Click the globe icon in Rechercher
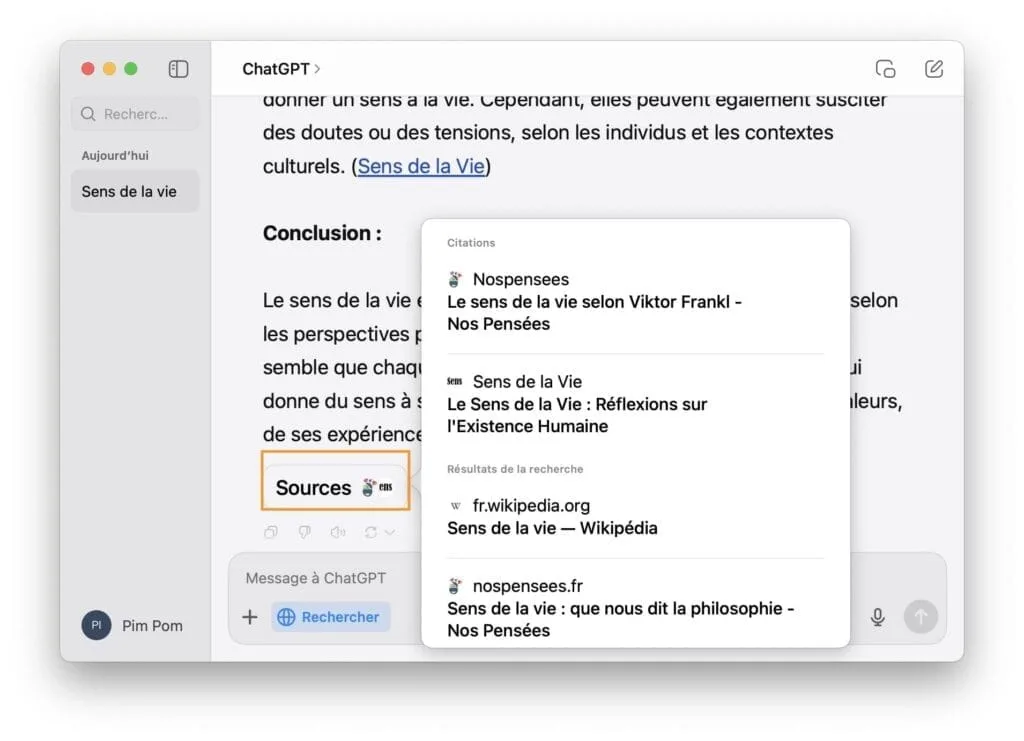This screenshot has width=1024, height=741. [x=286, y=617]
